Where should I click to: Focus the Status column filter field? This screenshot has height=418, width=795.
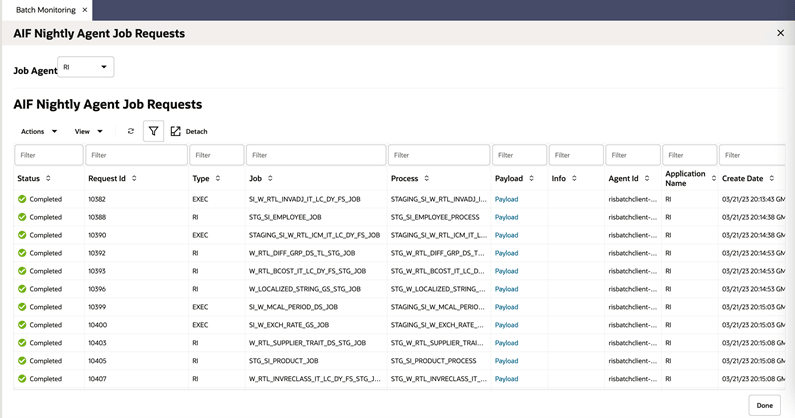click(49, 155)
